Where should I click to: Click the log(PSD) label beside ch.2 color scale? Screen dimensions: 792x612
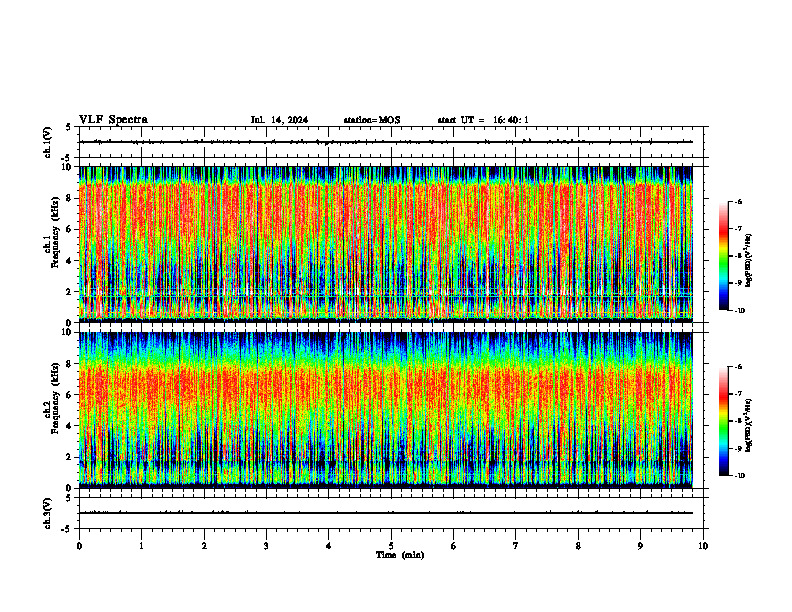(749, 425)
